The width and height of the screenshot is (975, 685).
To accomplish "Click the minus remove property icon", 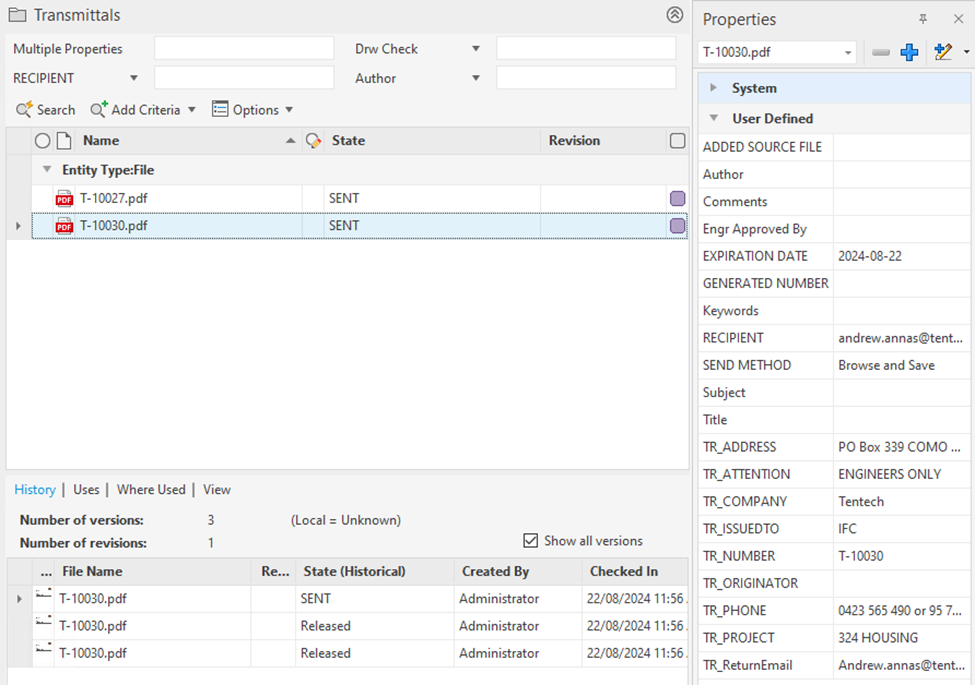I will (880, 52).
